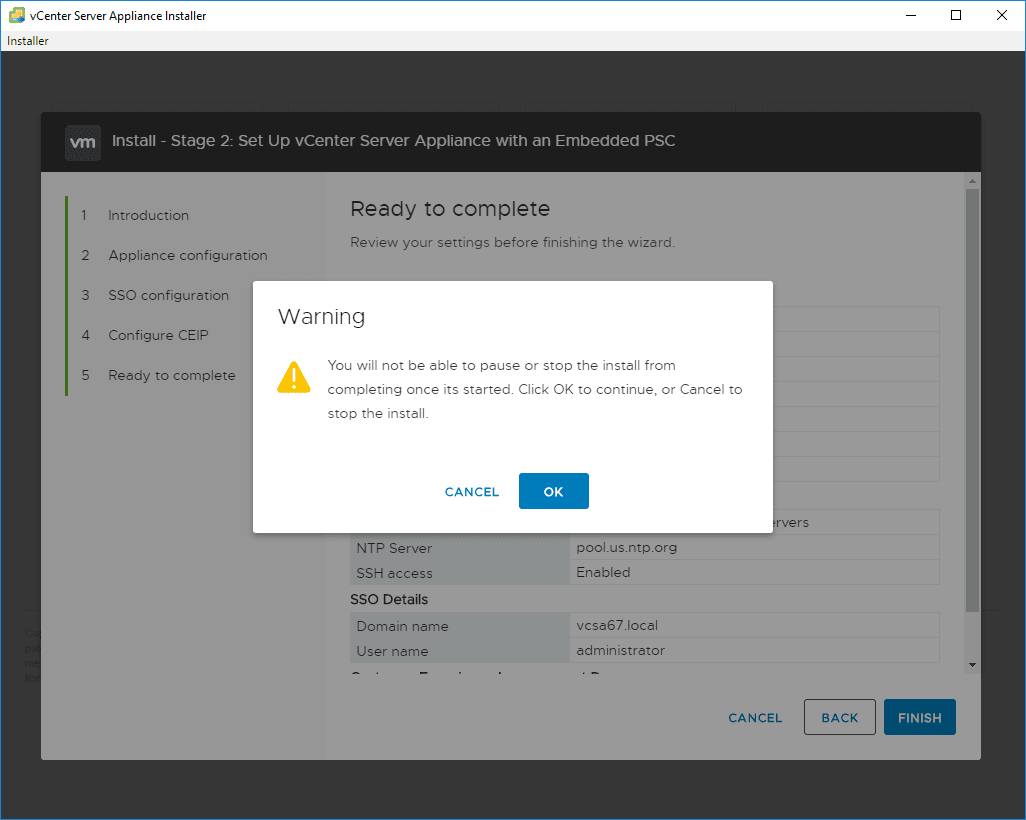The width and height of the screenshot is (1026, 820).
Task: Click the Enabled SSH access value
Action: pos(603,572)
